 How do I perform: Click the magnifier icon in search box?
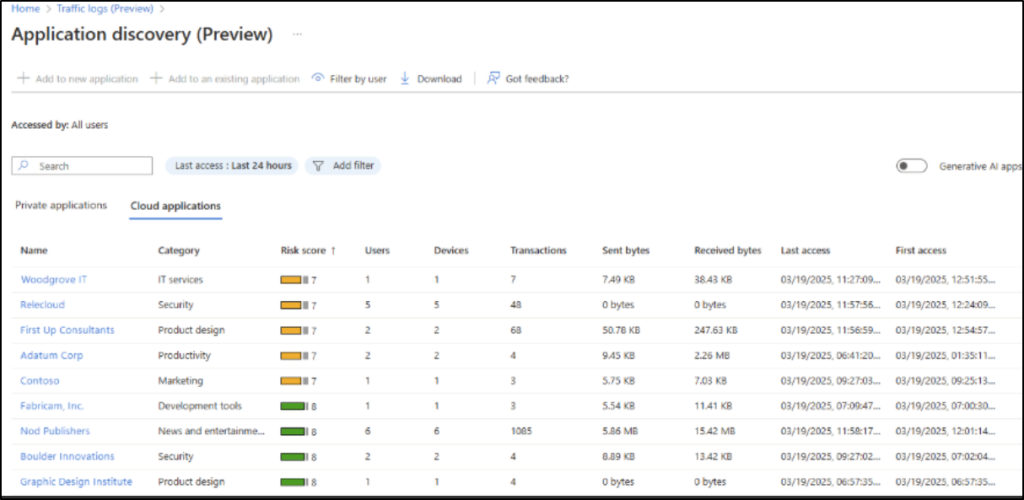[24, 166]
